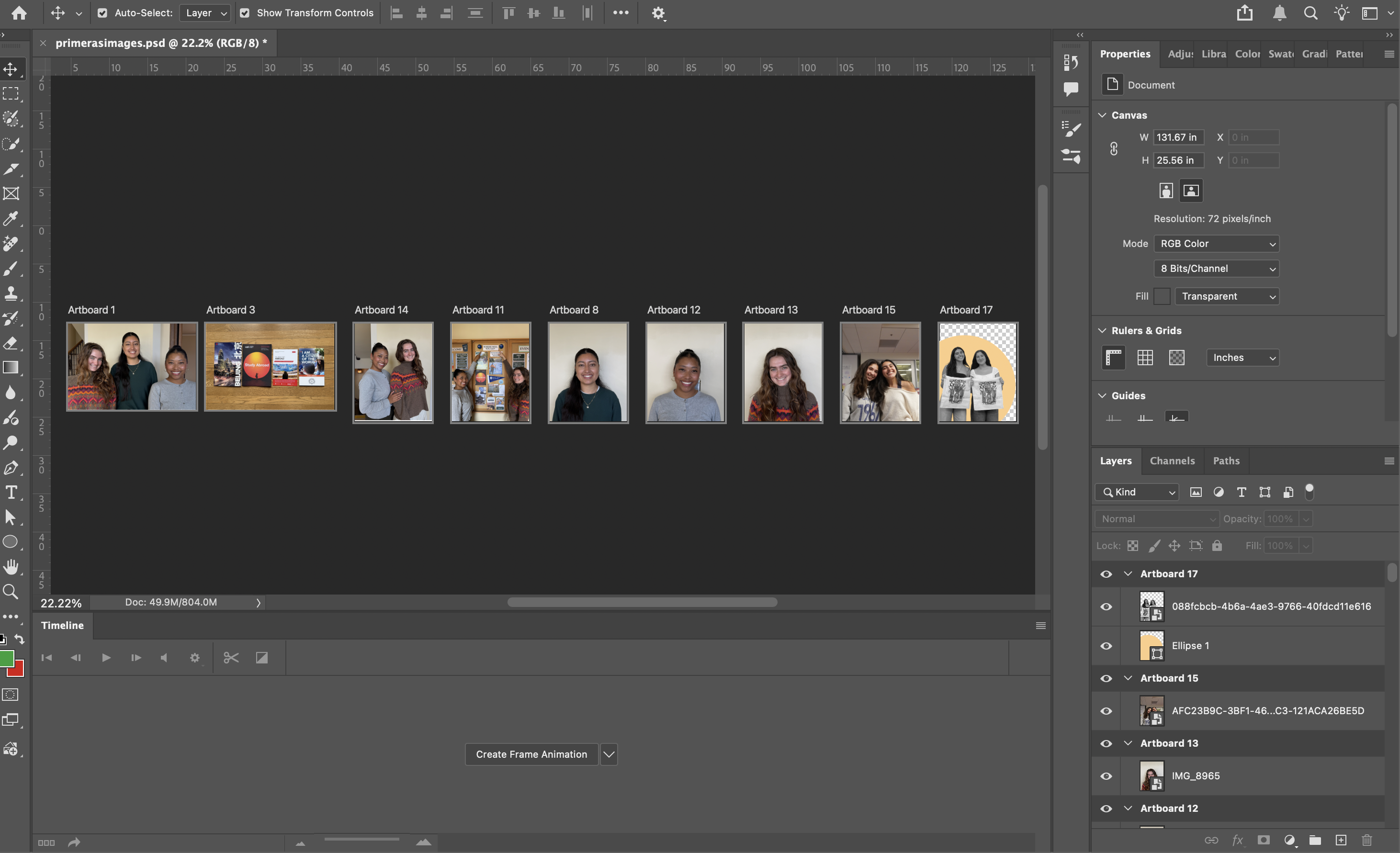
Task: Click the Add layer mask icon
Action: click(x=1263, y=840)
